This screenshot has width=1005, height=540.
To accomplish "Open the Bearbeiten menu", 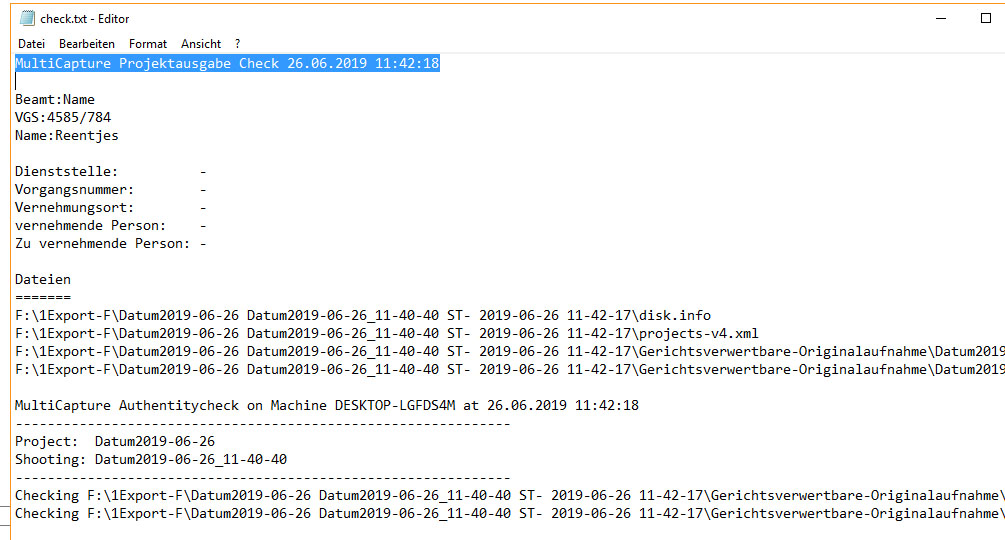I will pos(87,44).
